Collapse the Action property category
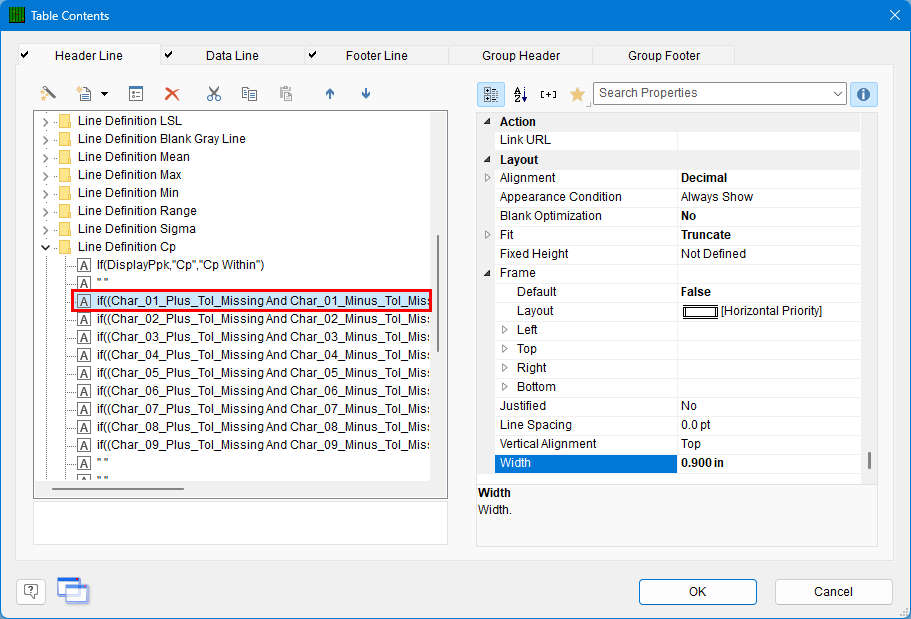The image size is (911, 619). pos(487,121)
